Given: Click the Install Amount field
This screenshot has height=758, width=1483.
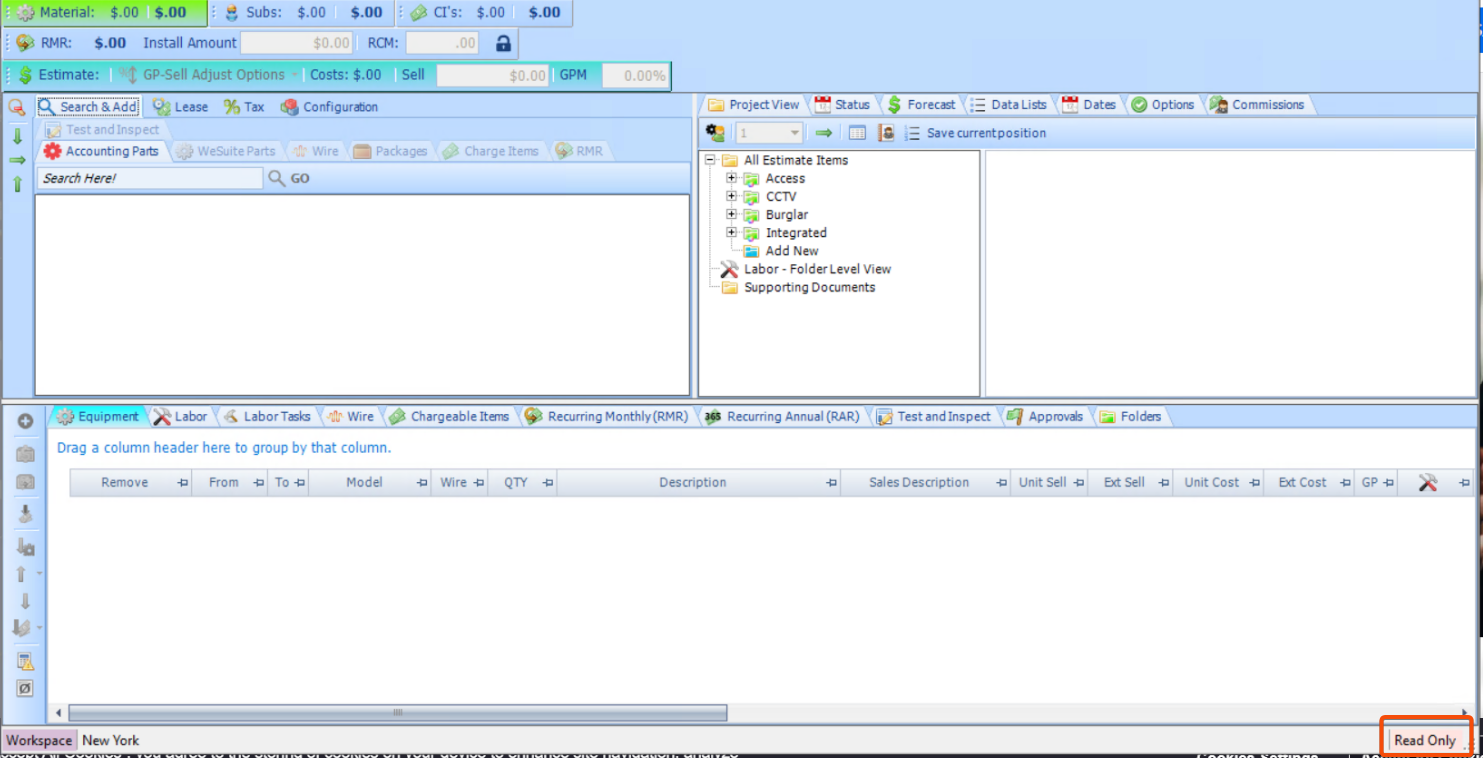Looking at the screenshot, I should [297, 43].
